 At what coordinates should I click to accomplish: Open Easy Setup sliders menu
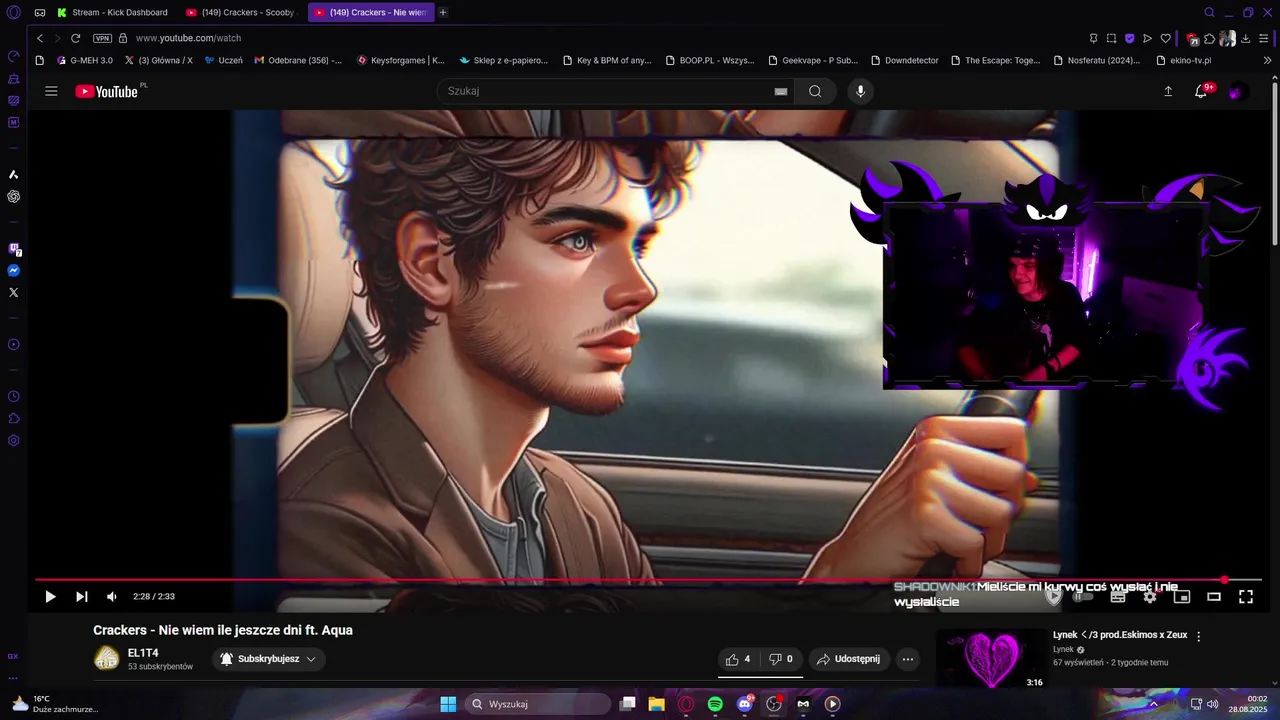[x=1264, y=38]
